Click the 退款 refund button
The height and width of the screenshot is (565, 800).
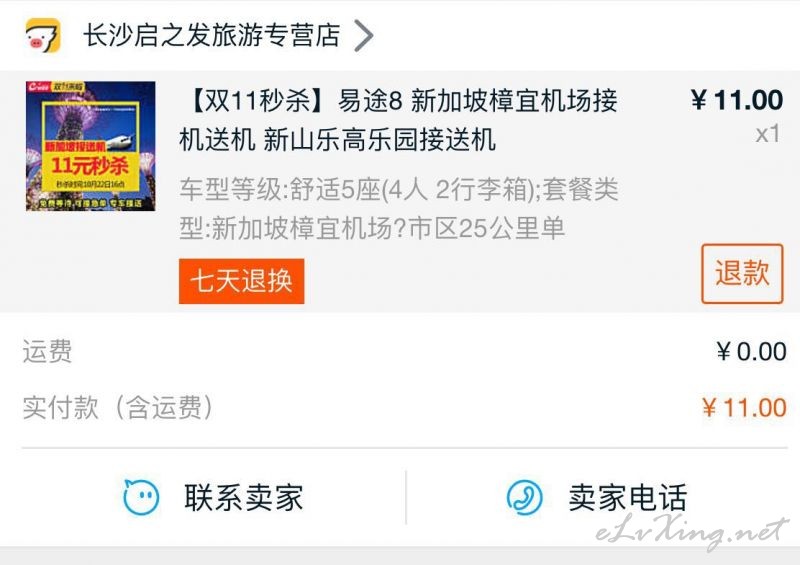coord(742,274)
